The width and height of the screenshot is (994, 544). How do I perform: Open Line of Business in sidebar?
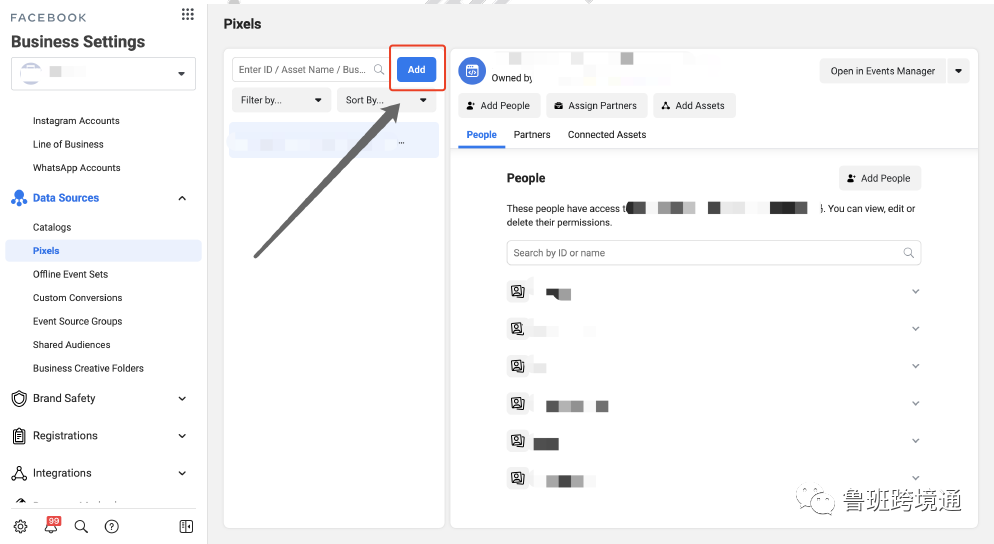click(x=68, y=144)
